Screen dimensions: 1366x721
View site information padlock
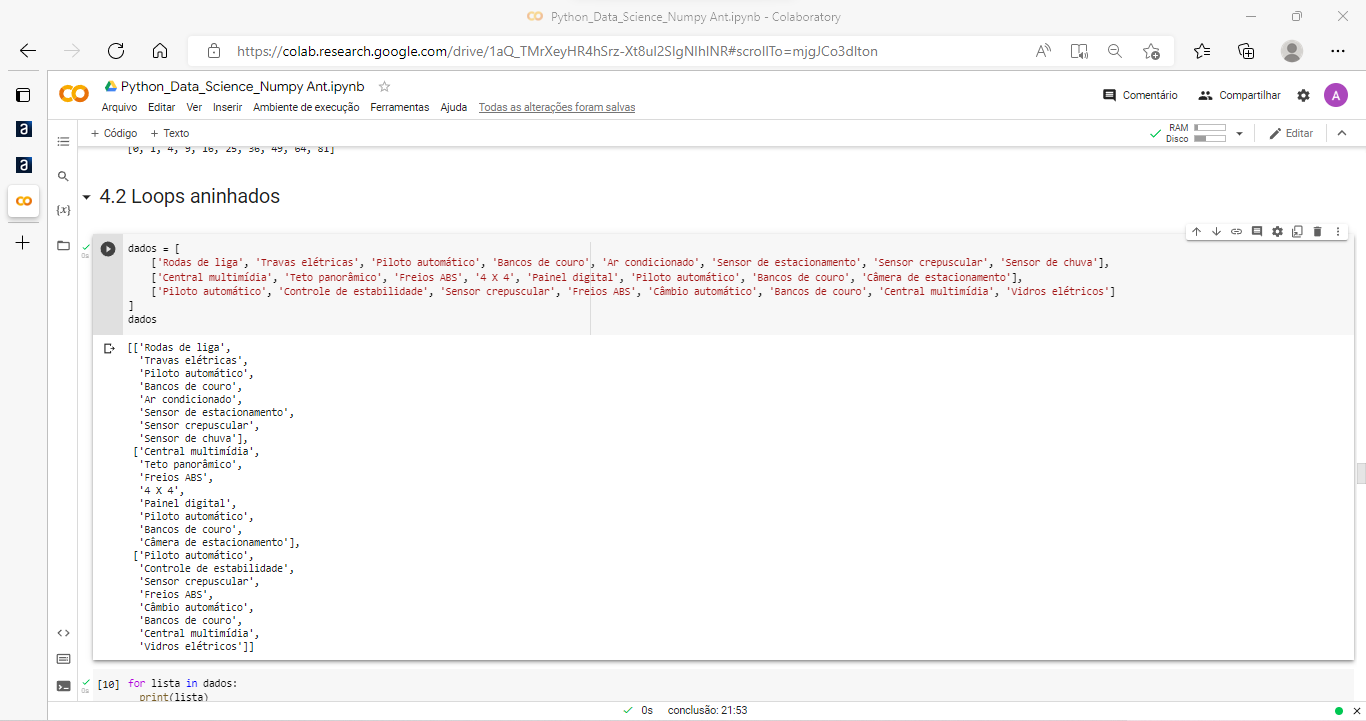pyautogui.click(x=213, y=51)
